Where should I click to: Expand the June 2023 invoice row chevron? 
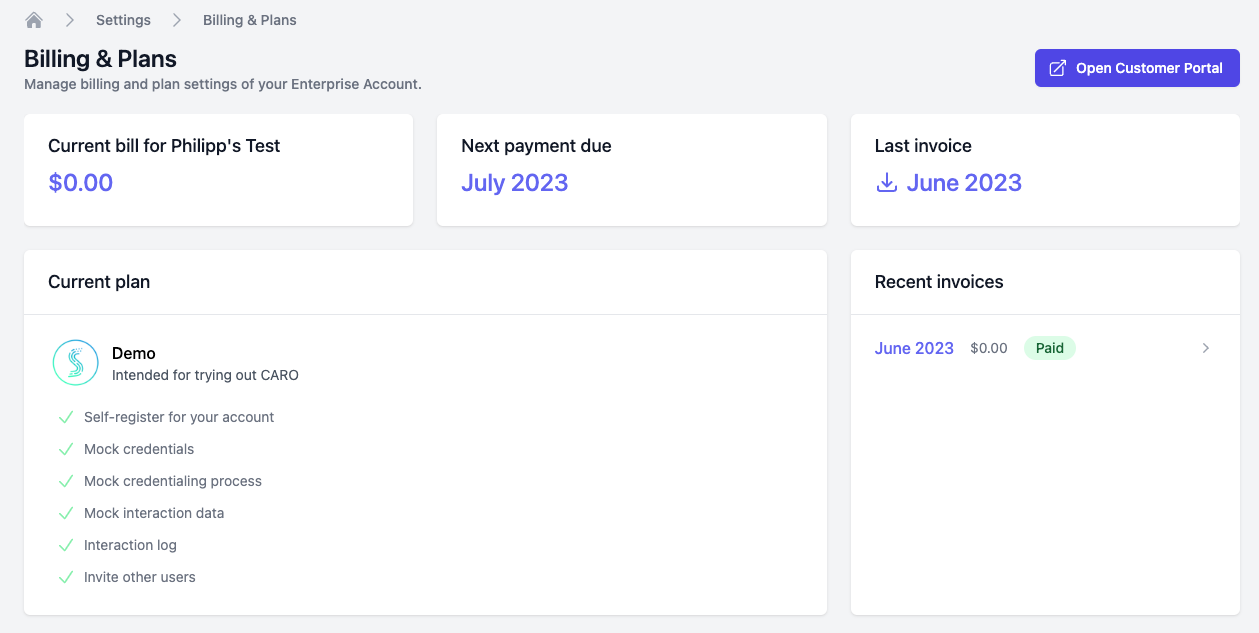click(1206, 348)
